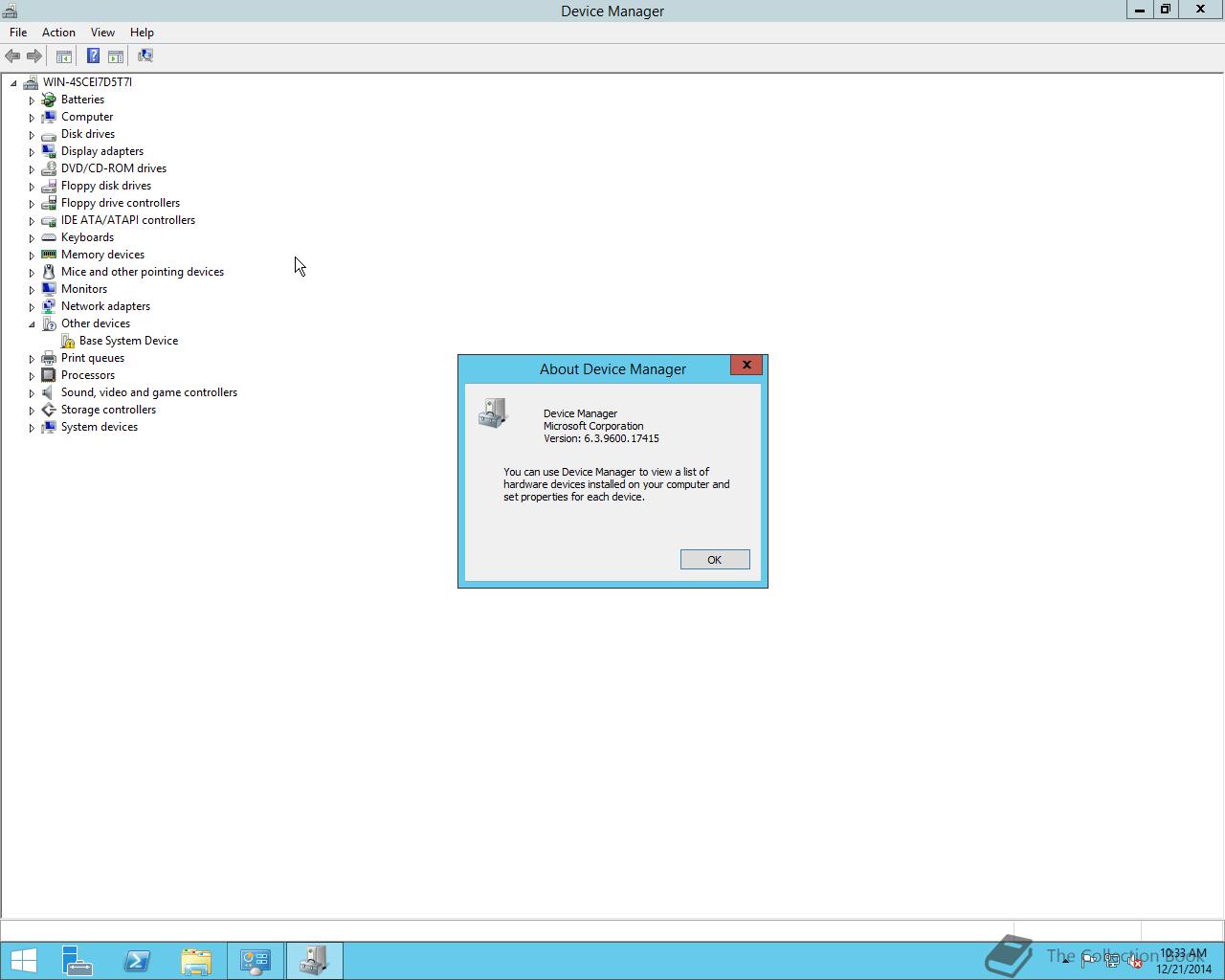This screenshot has width=1225, height=980.
Task: Select the Floppy disk drives label
Action: (x=106, y=186)
